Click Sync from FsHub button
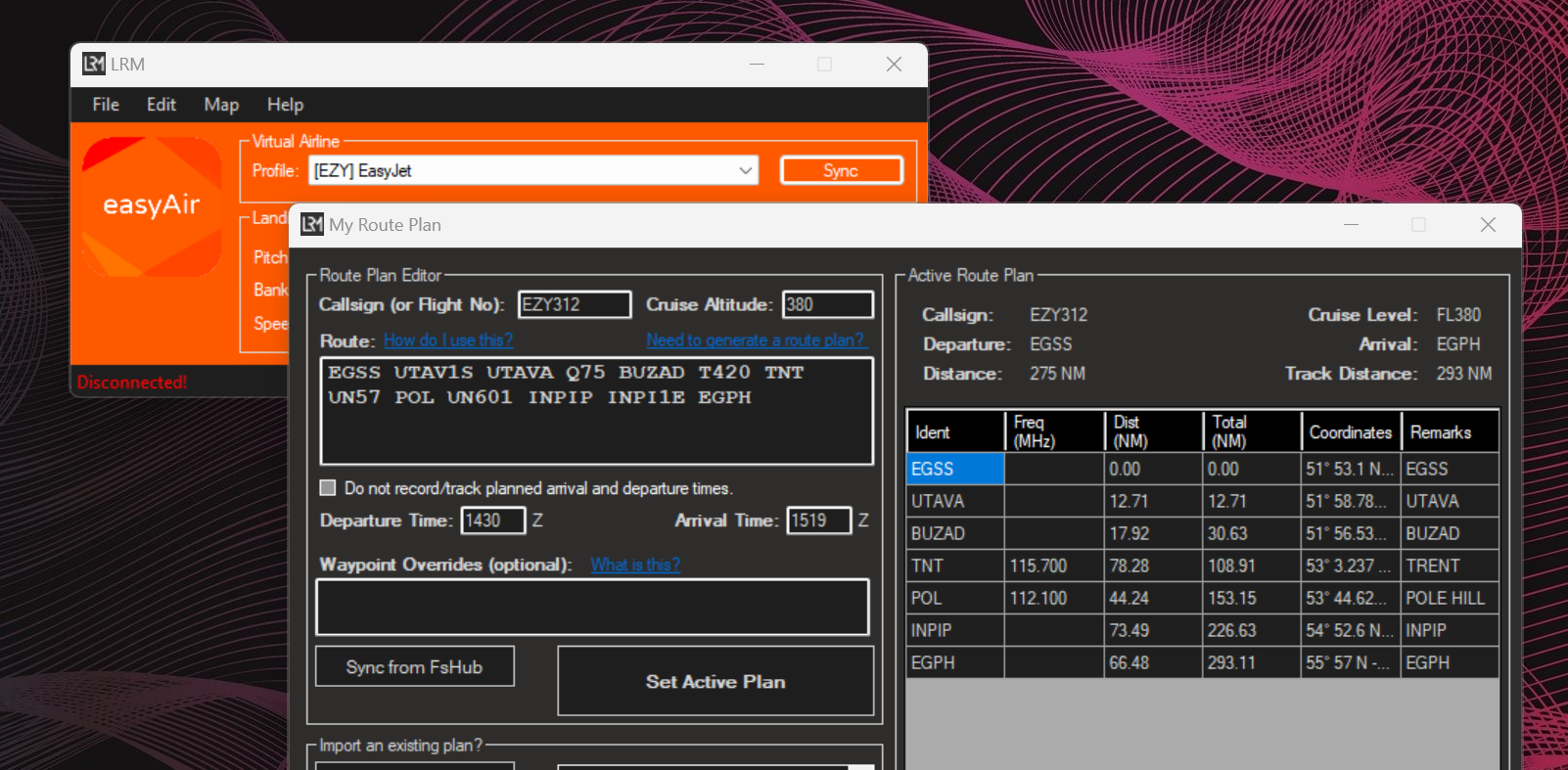This screenshot has width=1568, height=770. pos(414,666)
